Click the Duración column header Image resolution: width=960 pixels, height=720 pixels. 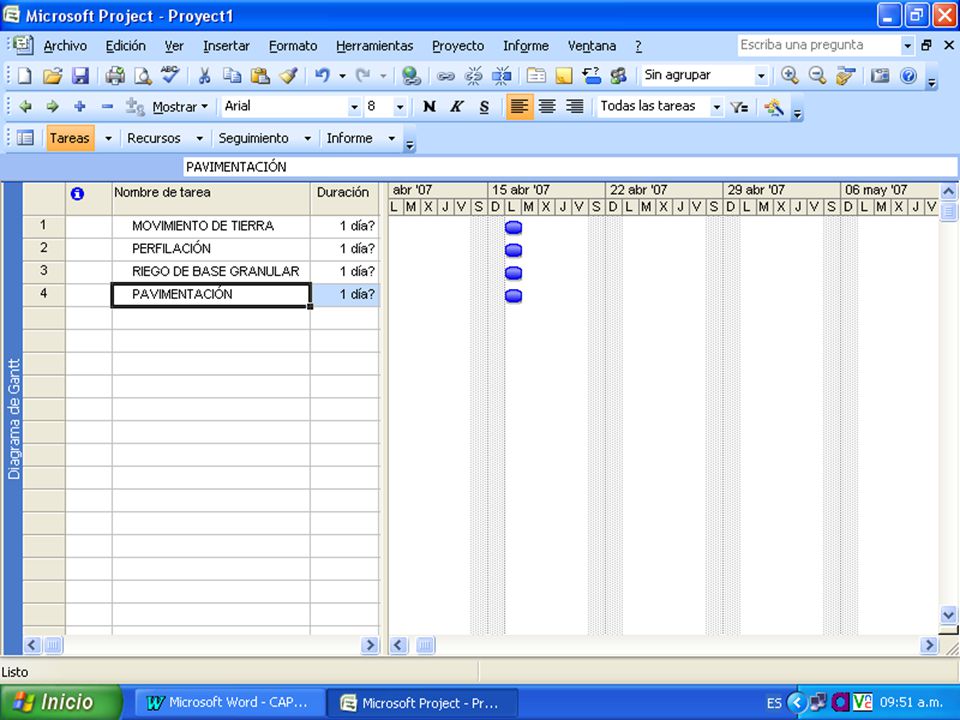[345, 198]
